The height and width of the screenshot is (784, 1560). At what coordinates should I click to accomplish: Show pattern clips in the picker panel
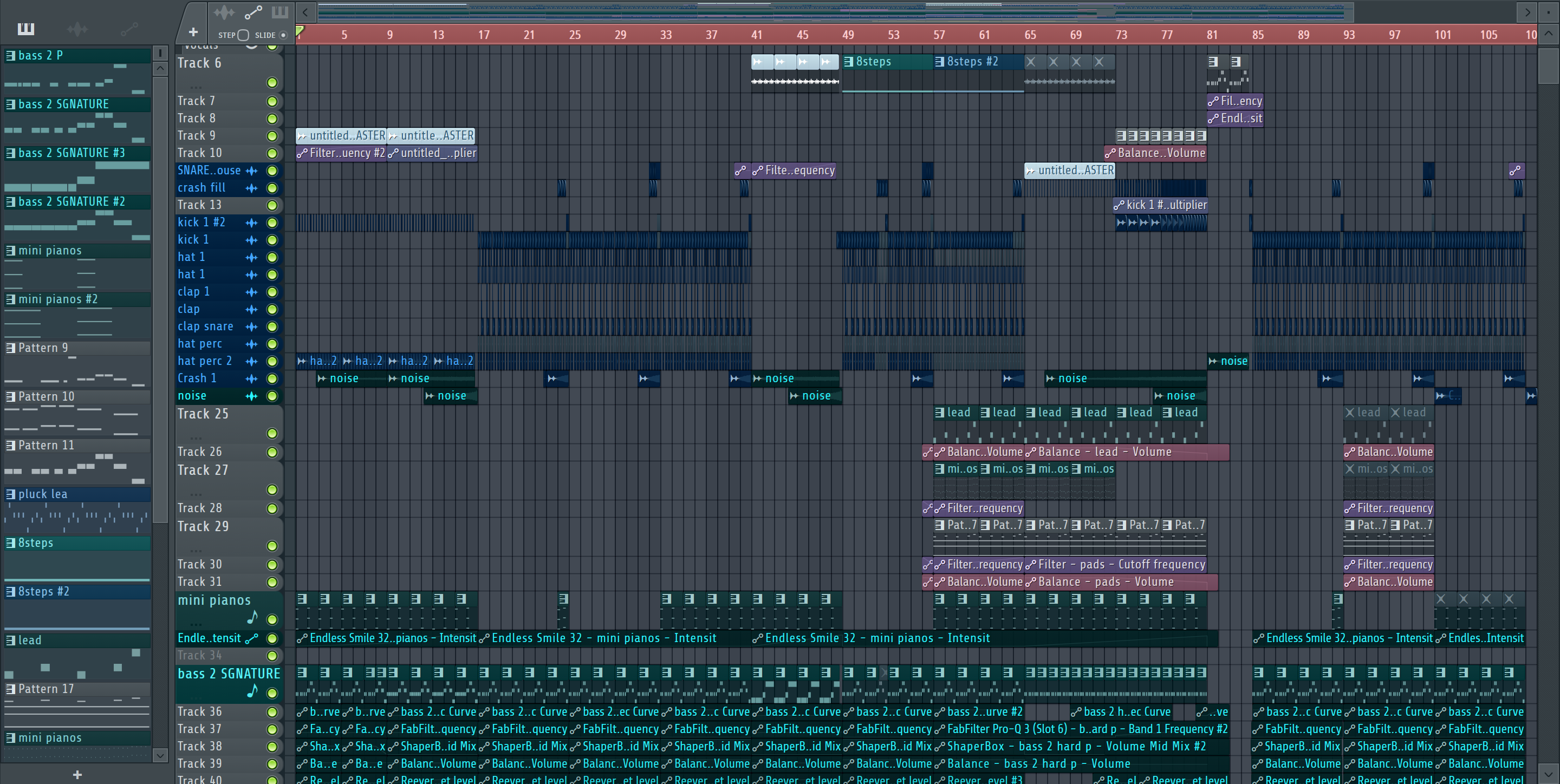pyautogui.click(x=26, y=29)
